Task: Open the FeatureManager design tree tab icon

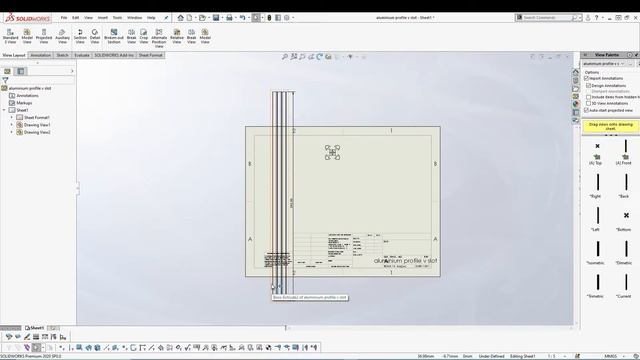Action: pyautogui.click(x=7, y=71)
